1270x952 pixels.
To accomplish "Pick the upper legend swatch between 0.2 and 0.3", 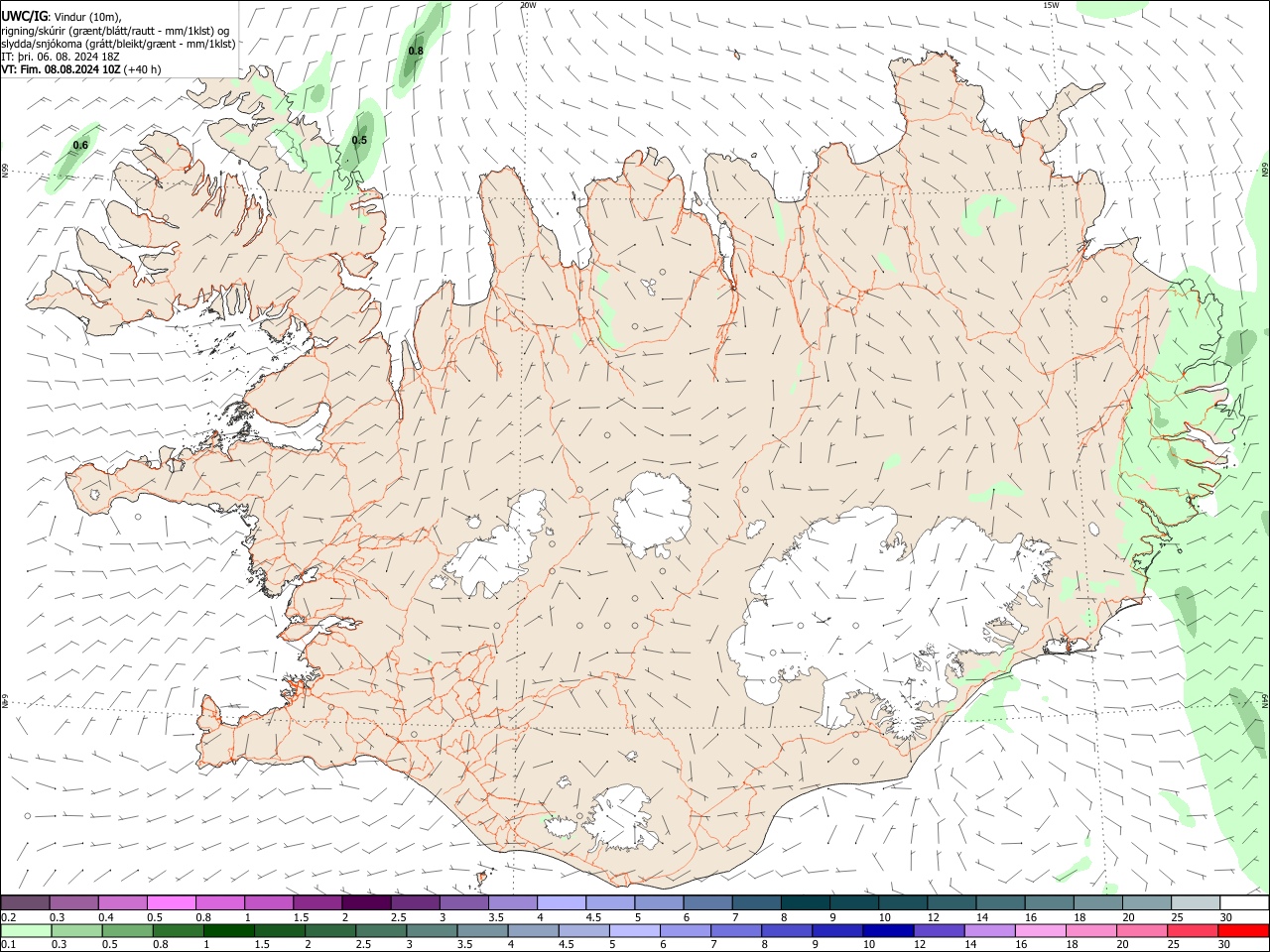I will tap(25, 903).
